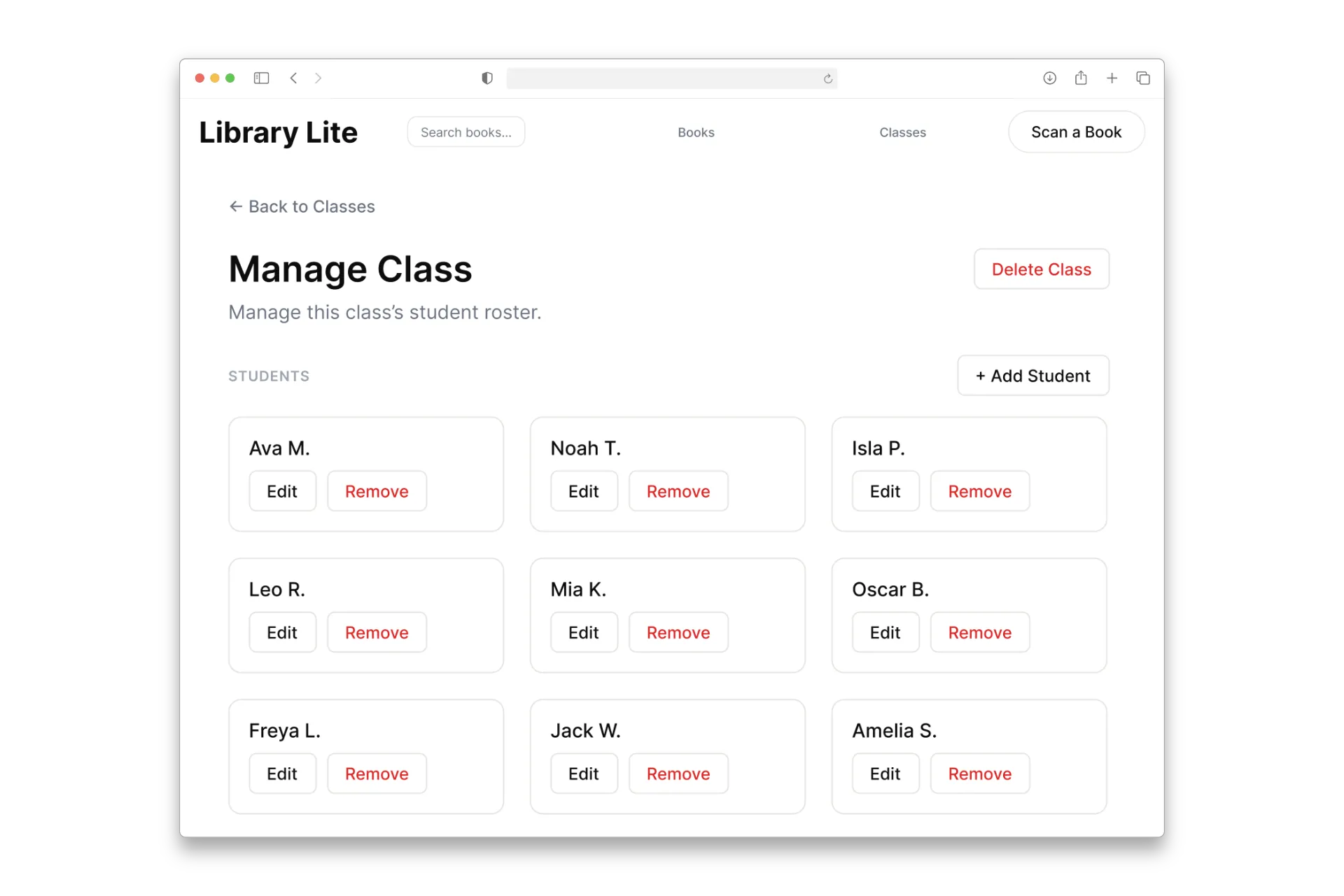Open browser downloads icon
The image size is (1344, 896).
[1049, 78]
